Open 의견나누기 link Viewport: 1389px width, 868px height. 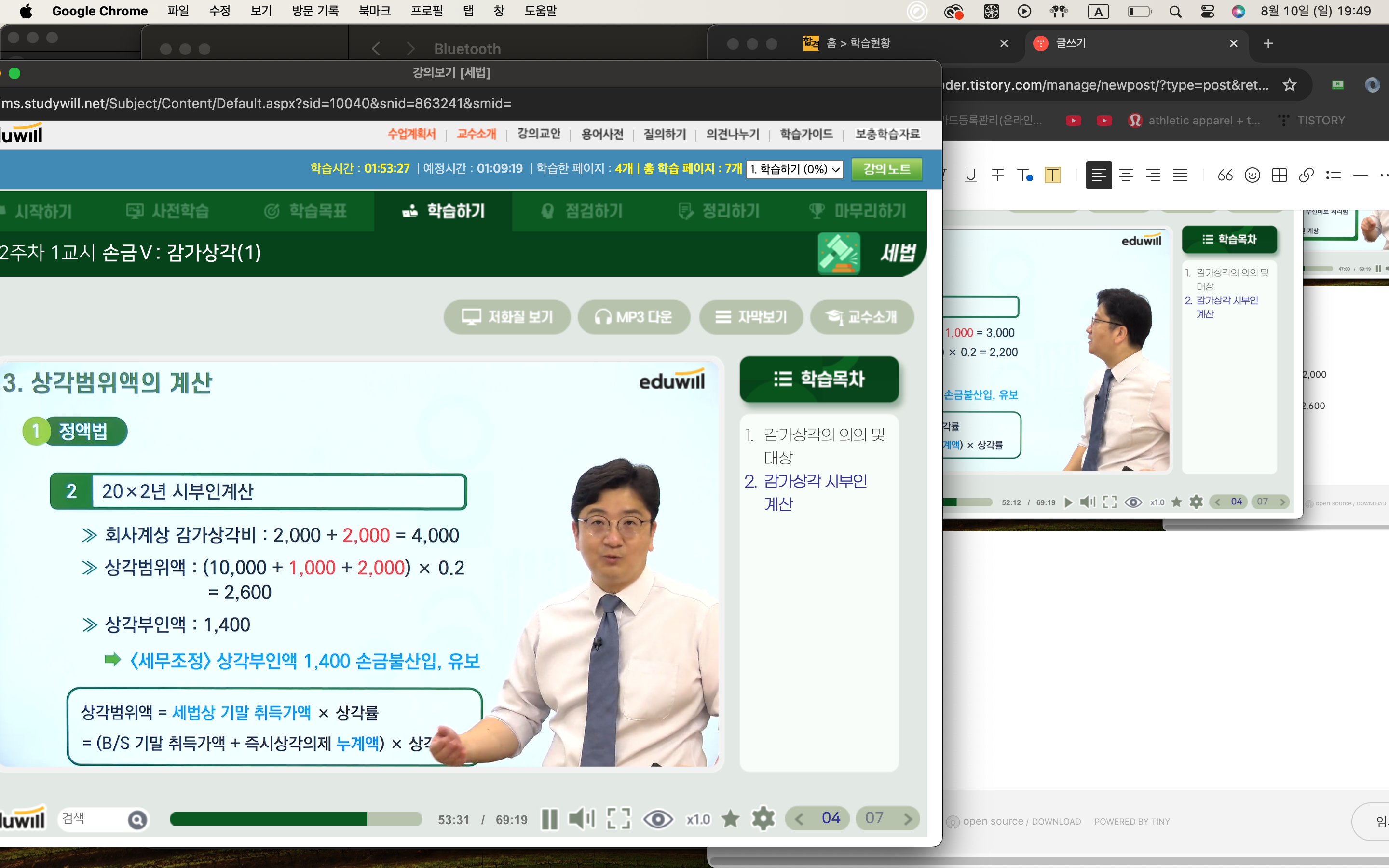(x=733, y=134)
